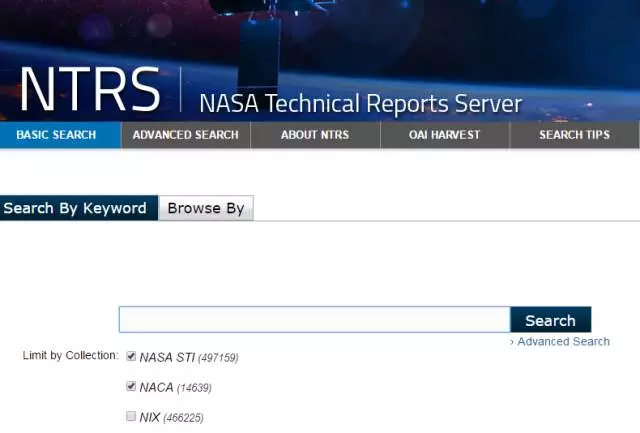Focus the keyword search input box
The width and height of the screenshot is (640, 433).
(315, 320)
